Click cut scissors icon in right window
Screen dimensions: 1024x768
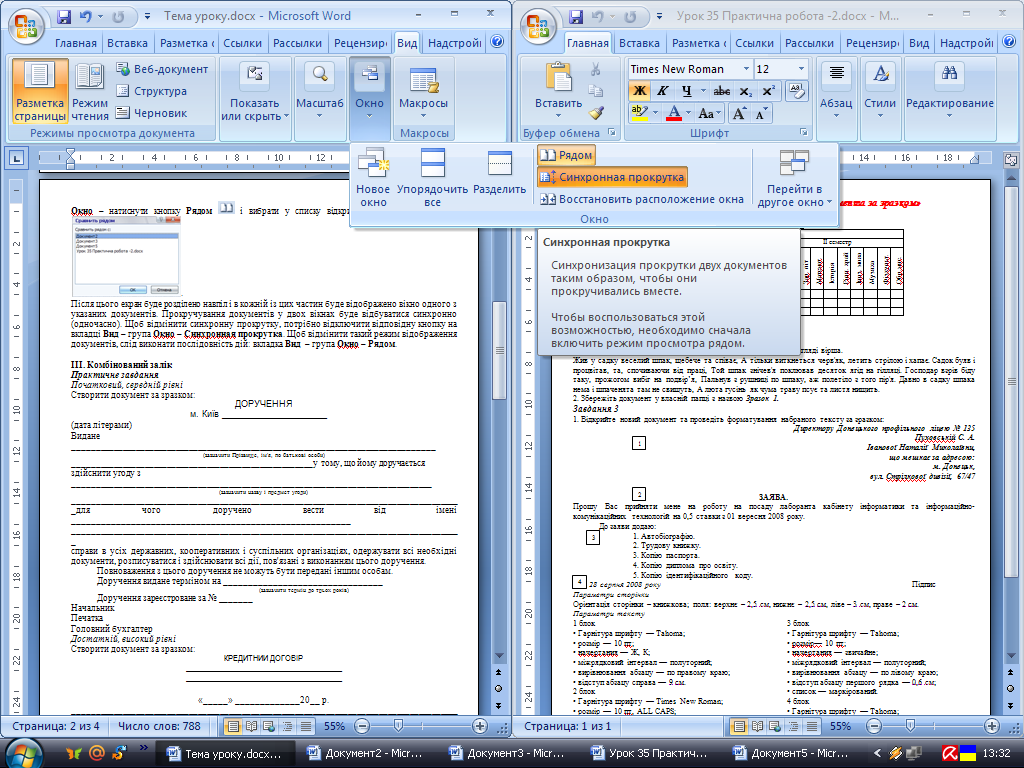coord(596,69)
